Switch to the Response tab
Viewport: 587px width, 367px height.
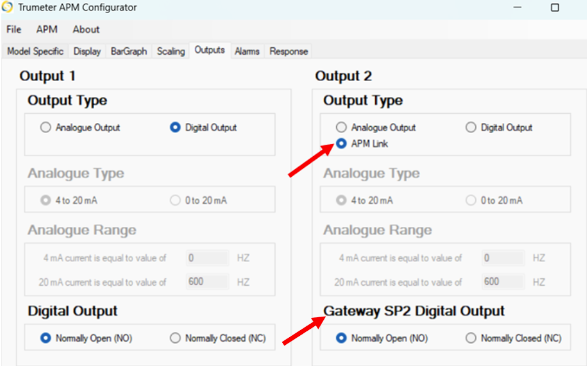289,51
